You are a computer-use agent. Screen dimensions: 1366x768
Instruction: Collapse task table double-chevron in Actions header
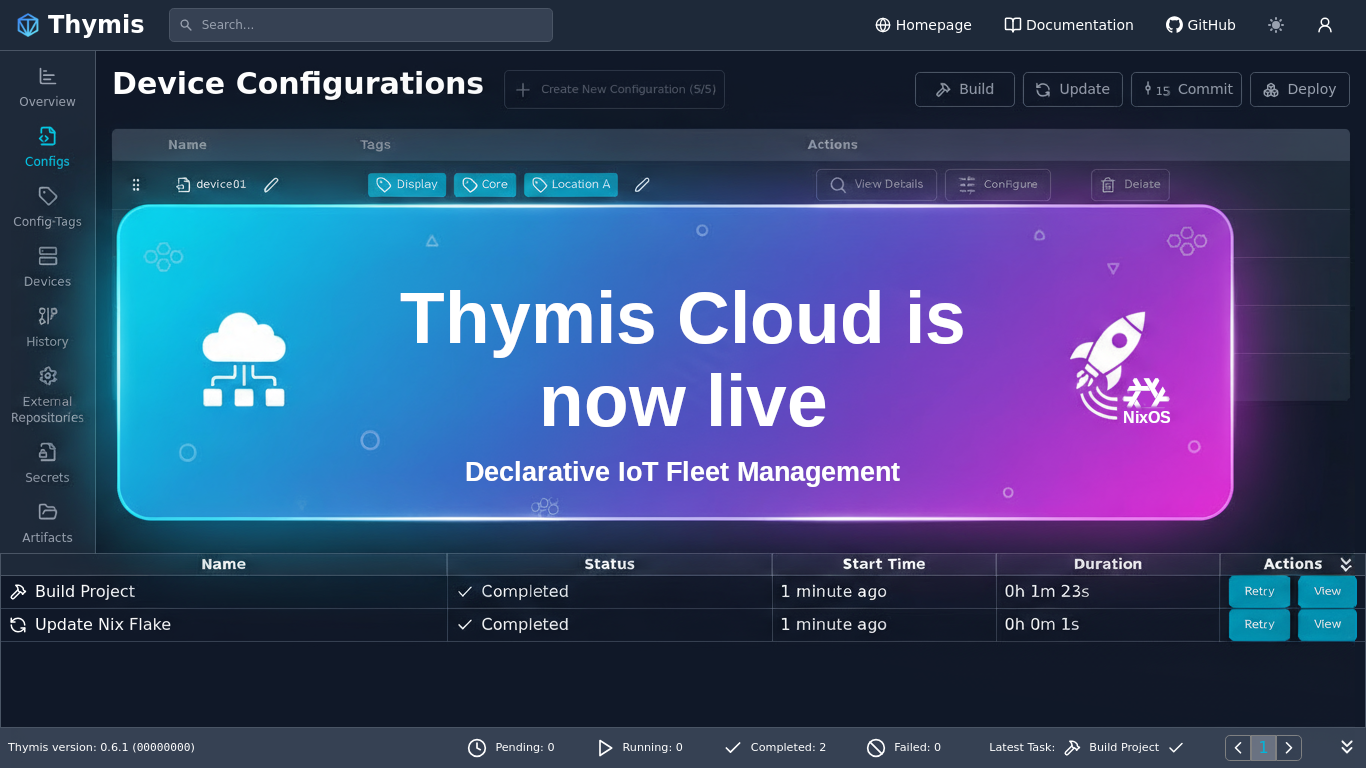(x=1346, y=565)
